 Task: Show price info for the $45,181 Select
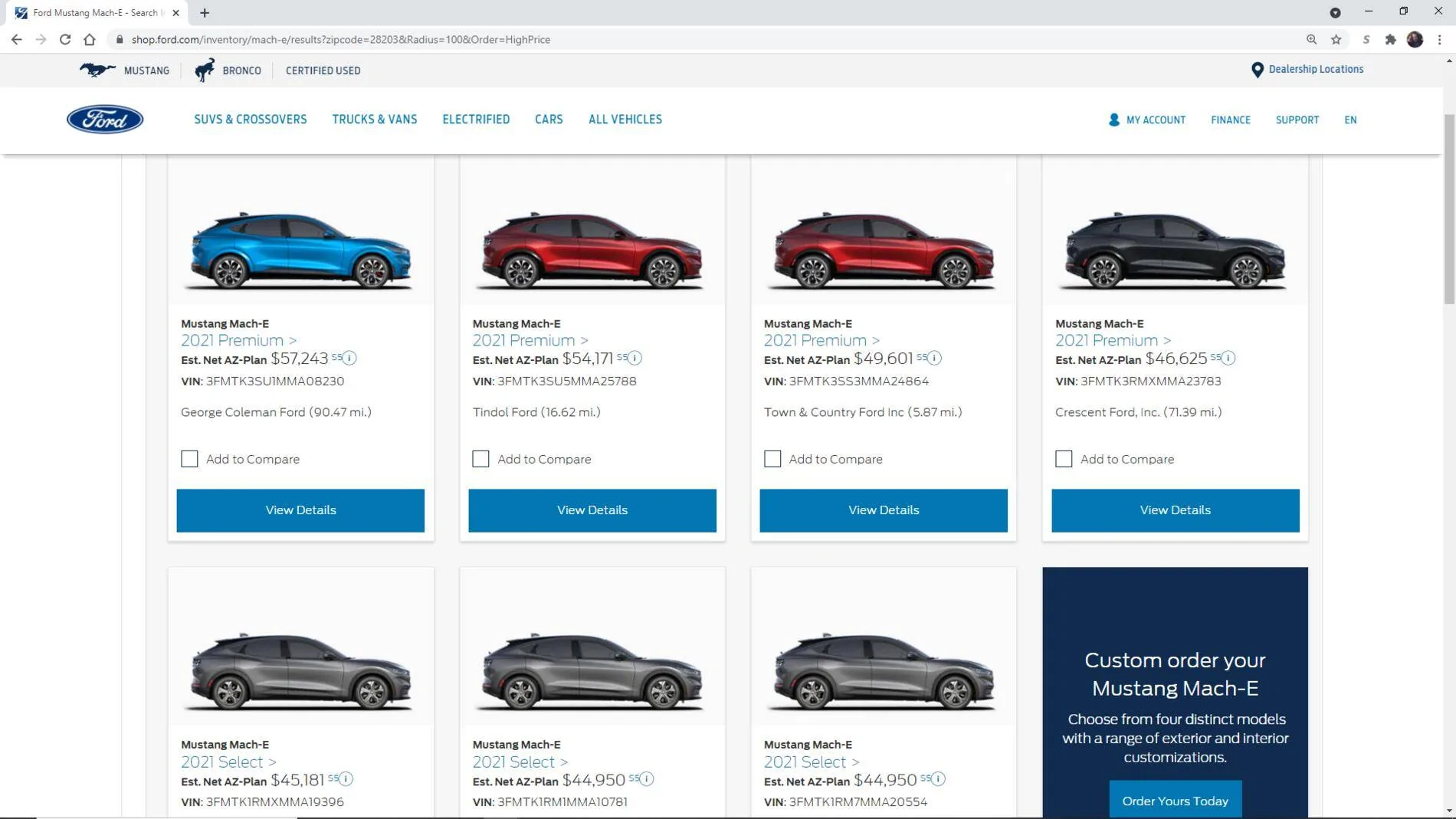(x=346, y=779)
